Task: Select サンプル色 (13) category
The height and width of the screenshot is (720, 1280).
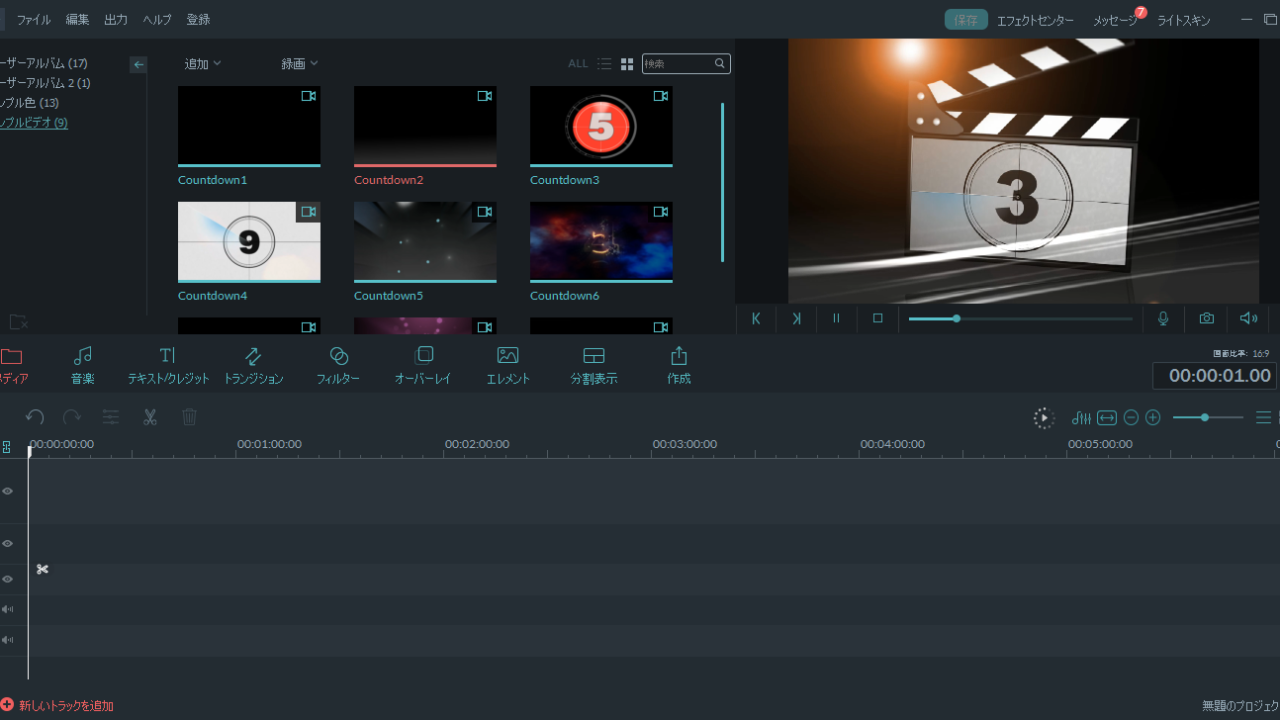Action: click(x=29, y=103)
